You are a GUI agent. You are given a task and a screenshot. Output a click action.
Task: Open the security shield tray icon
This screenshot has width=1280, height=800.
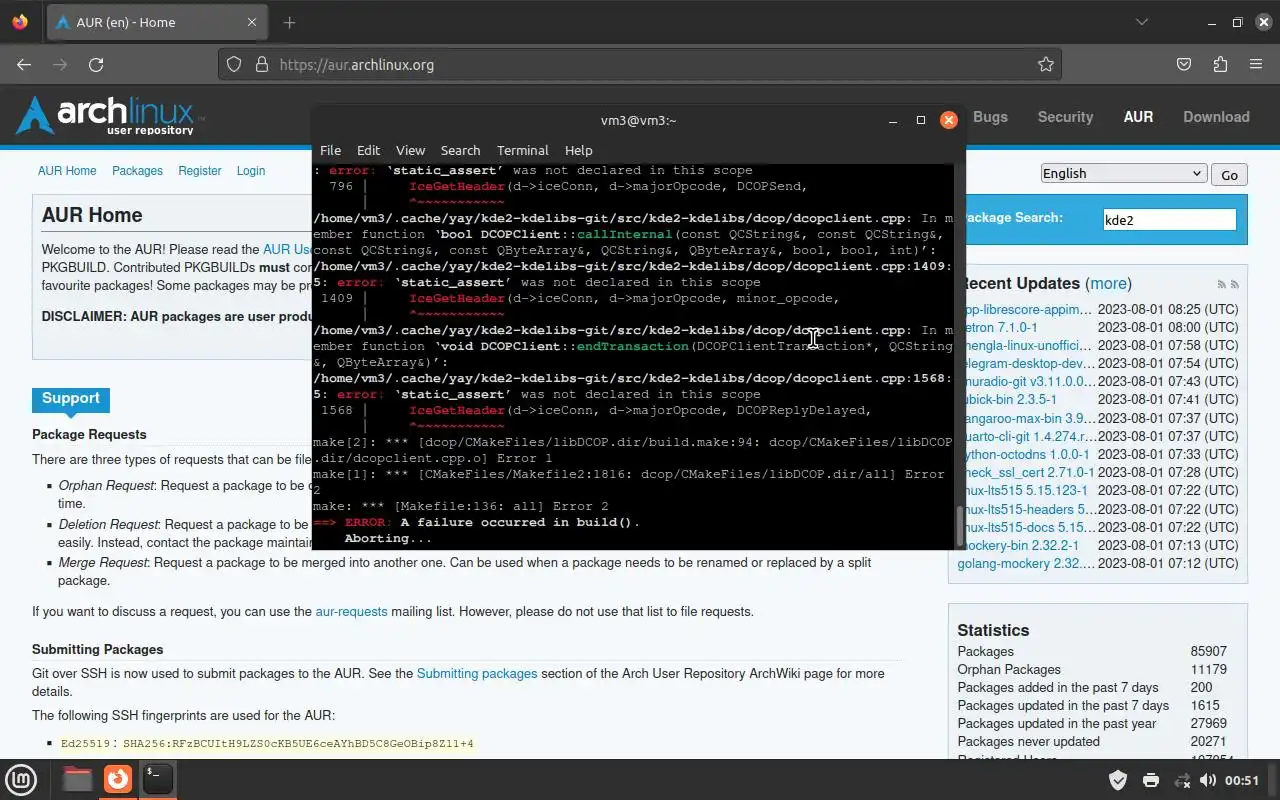(x=1118, y=780)
